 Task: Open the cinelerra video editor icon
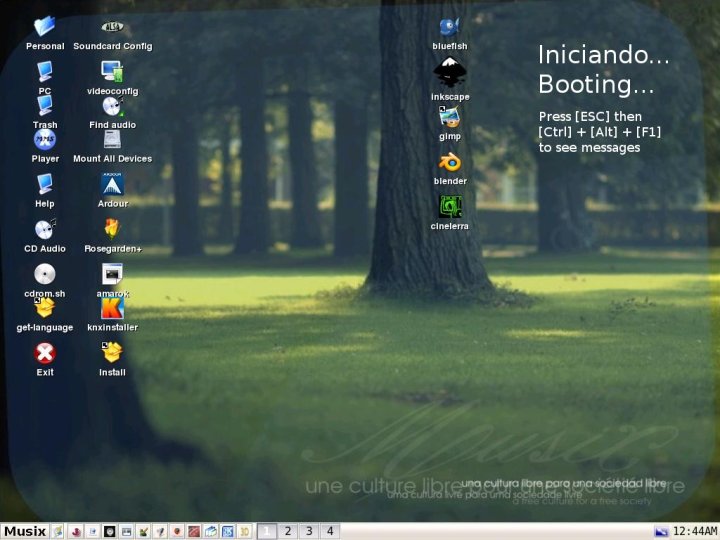click(450, 207)
